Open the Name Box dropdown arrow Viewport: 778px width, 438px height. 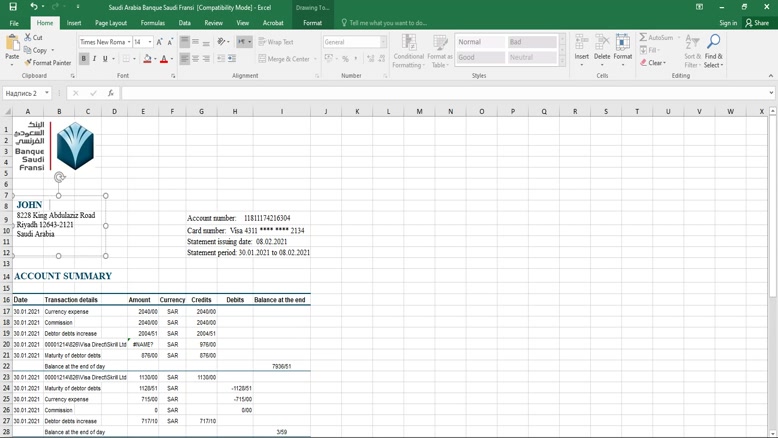pos(47,93)
